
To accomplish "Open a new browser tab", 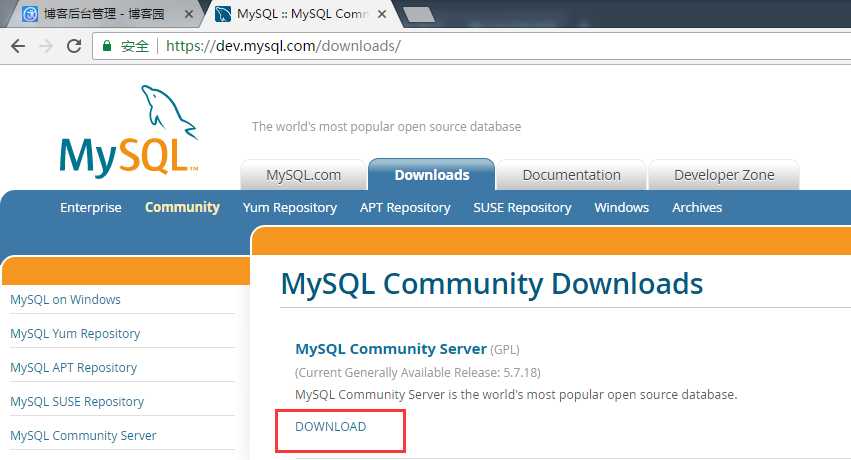I will pos(419,15).
